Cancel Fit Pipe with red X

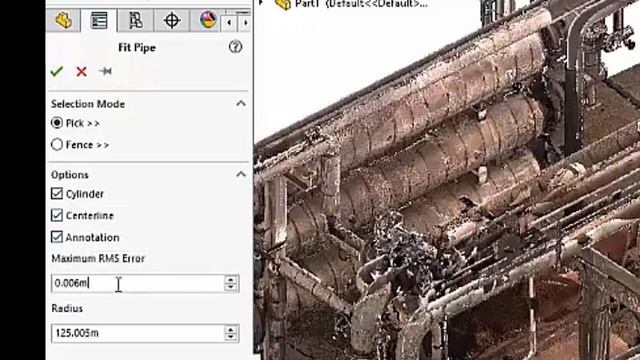(x=82, y=72)
